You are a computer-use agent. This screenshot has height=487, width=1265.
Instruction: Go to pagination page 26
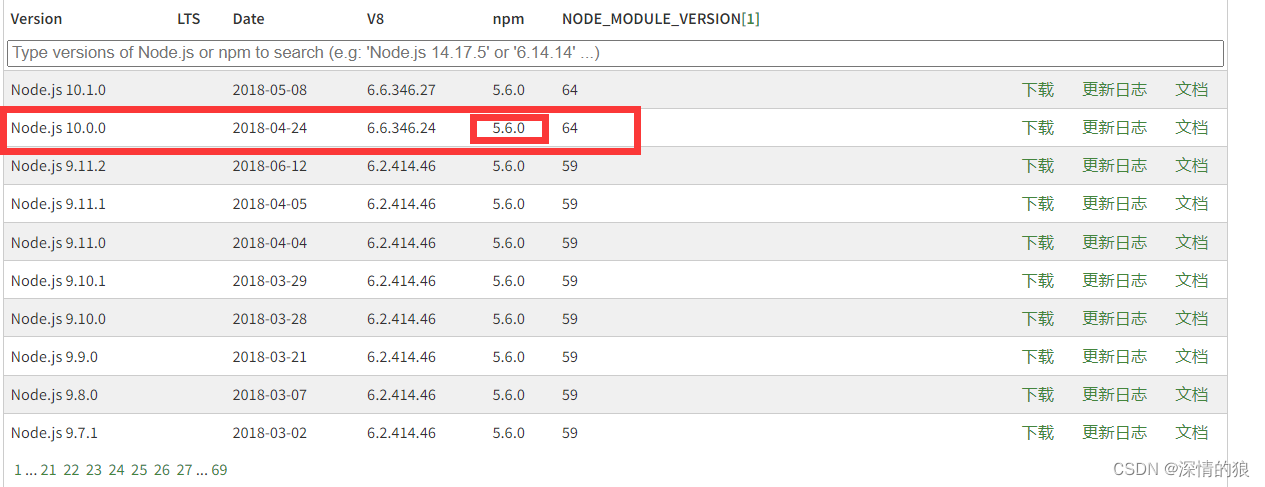(x=162, y=470)
